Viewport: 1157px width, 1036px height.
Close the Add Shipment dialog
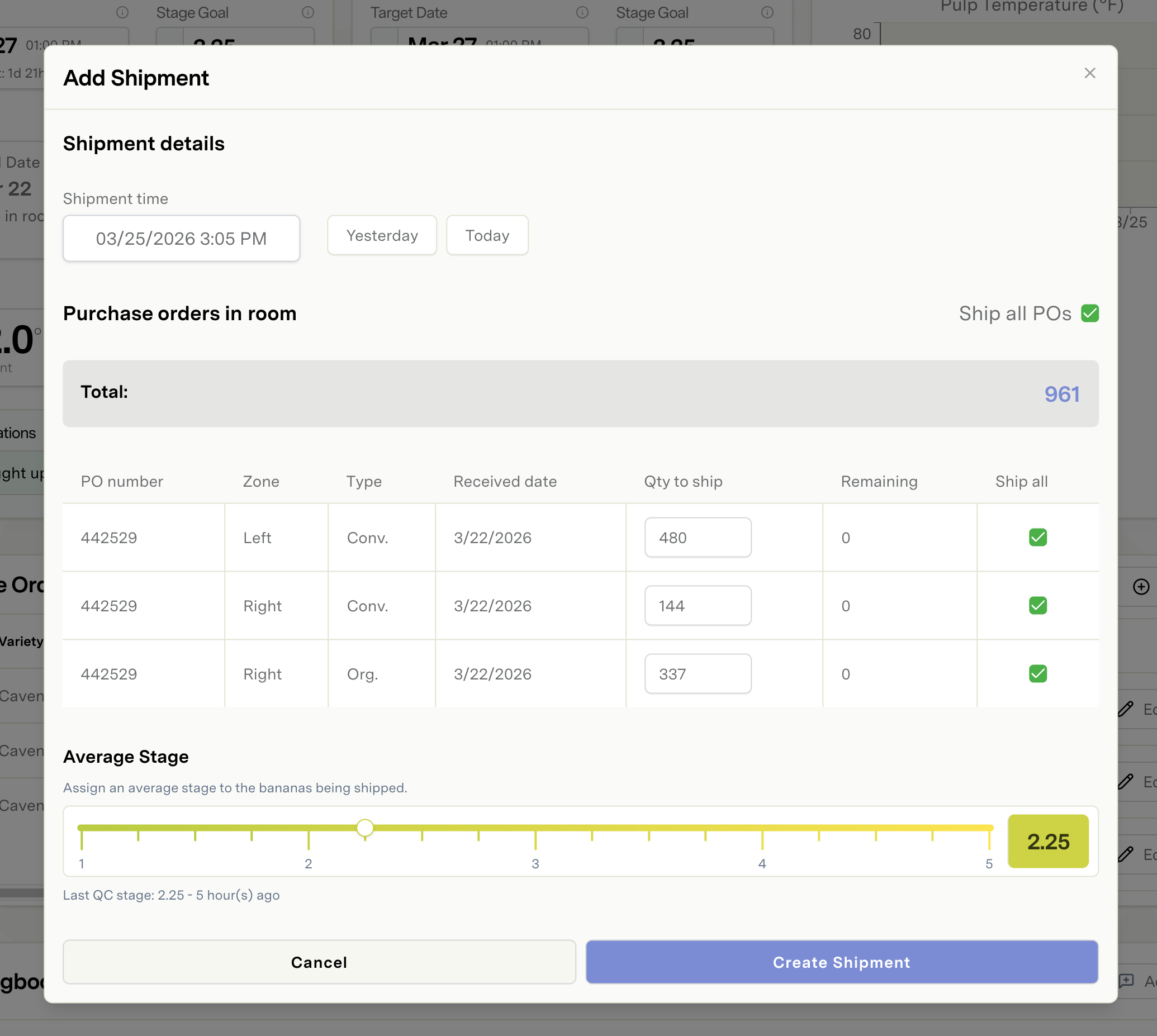tap(1089, 73)
